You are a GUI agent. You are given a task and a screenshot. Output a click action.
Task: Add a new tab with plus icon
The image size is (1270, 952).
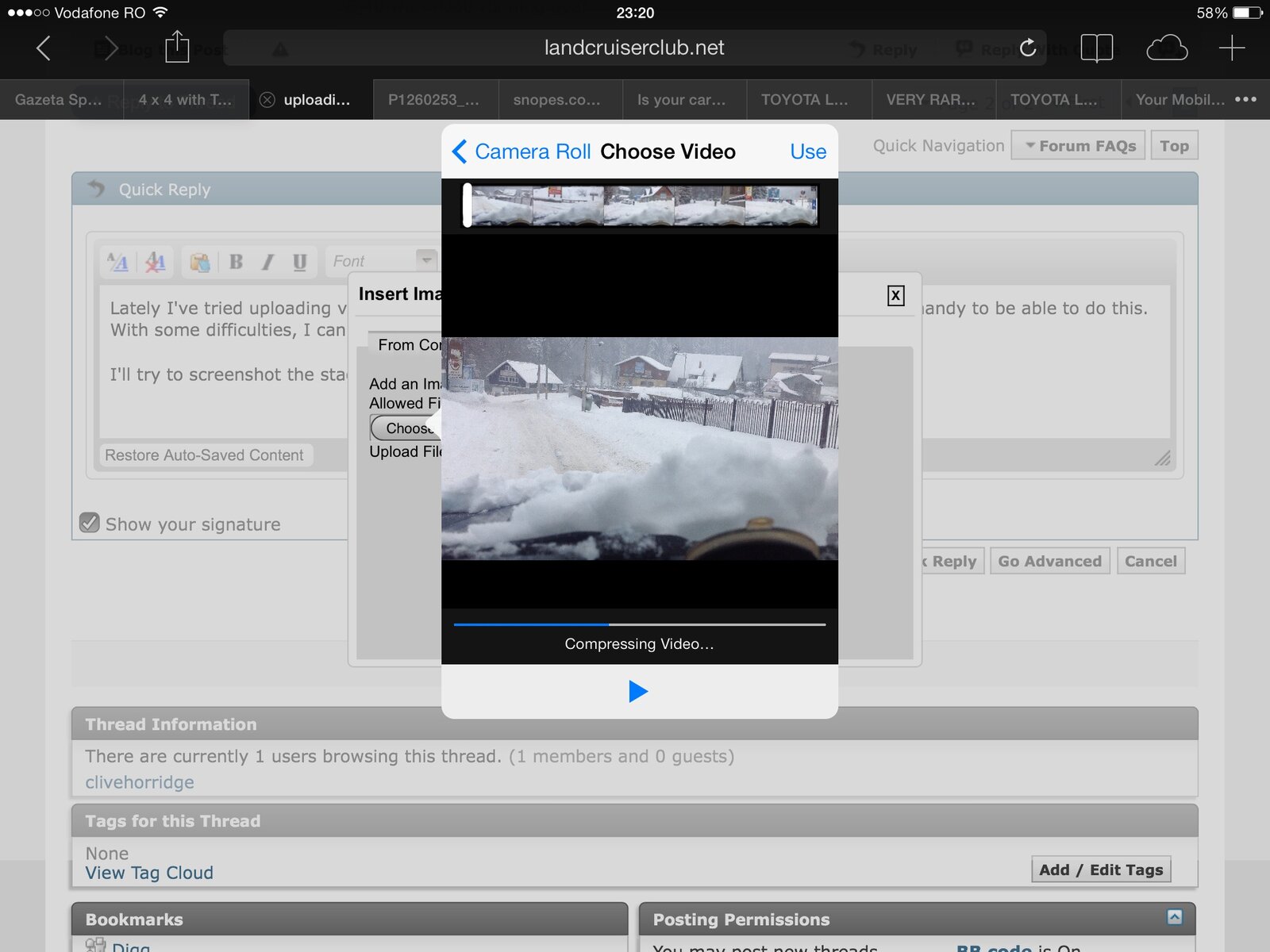[1232, 48]
